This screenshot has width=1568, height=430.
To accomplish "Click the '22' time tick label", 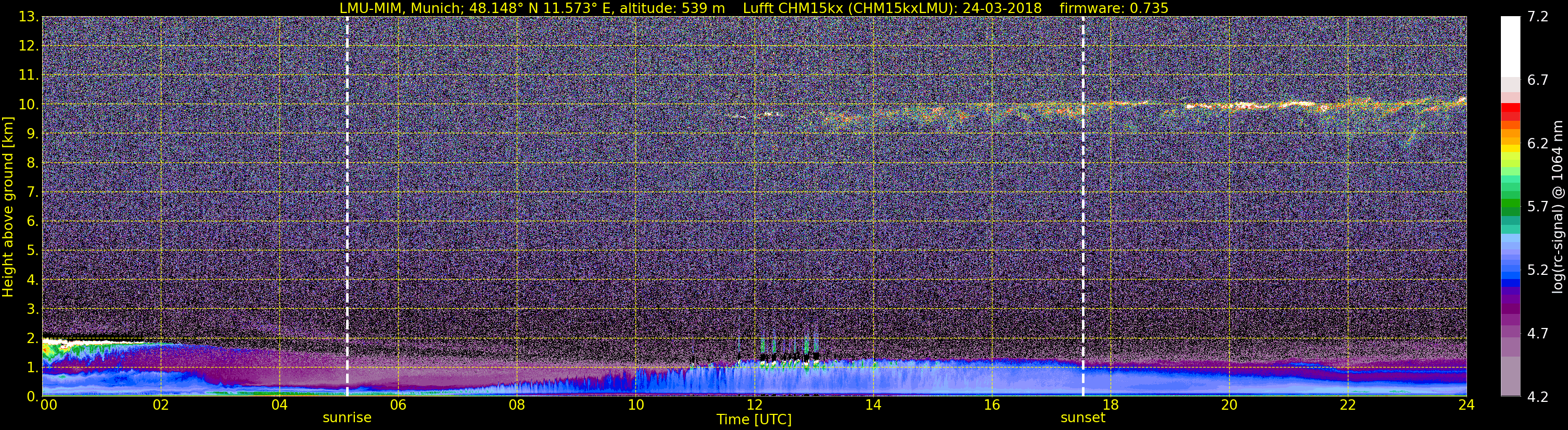I will [1348, 405].
